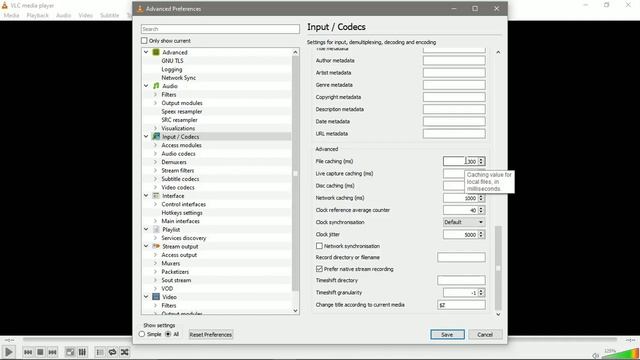
Task: Select All show settings radio
Action: 168,334
